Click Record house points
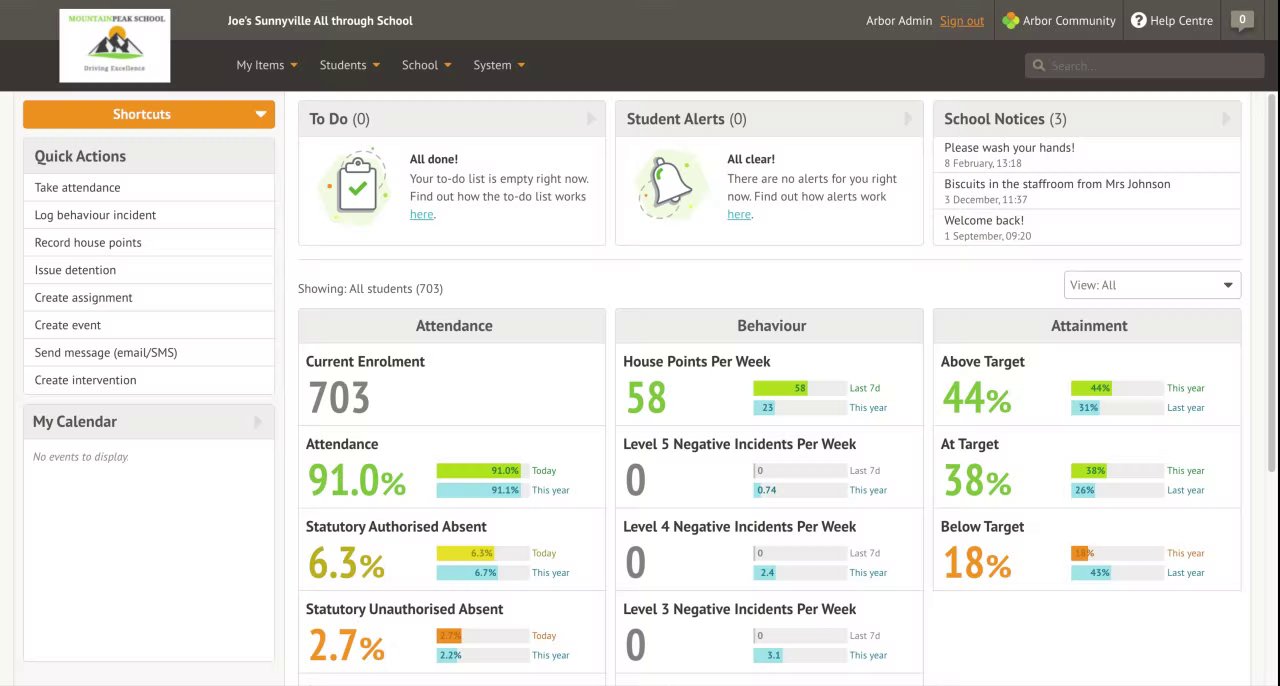Viewport: 1280px width, 686px height. 149,243
